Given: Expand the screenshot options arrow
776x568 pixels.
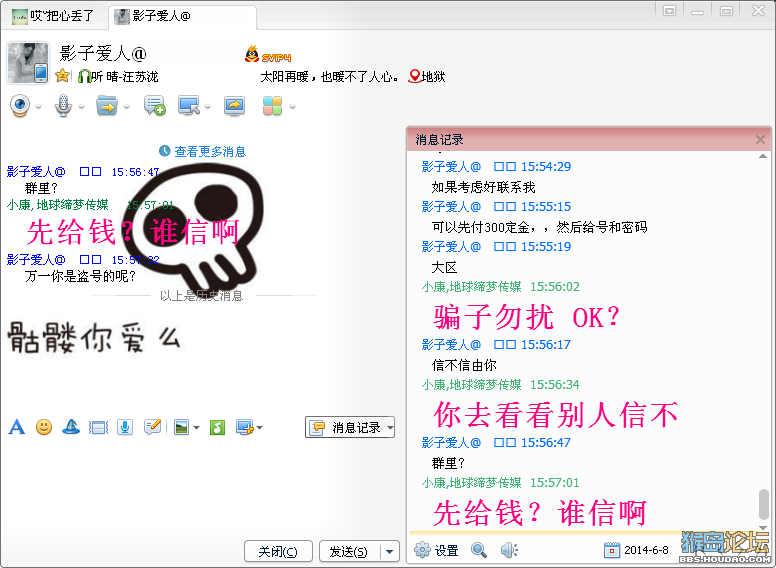Looking at the screenshot, I should coord(260,427).
